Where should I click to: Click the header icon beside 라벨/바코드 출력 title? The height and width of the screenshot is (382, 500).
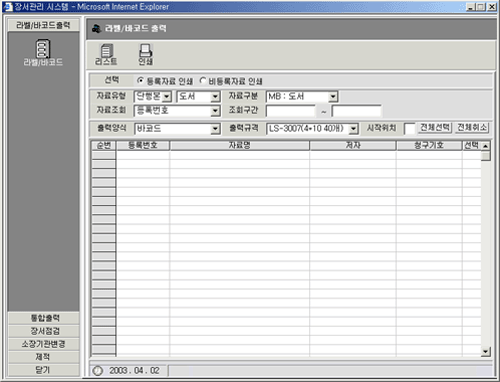pos(96,29)
